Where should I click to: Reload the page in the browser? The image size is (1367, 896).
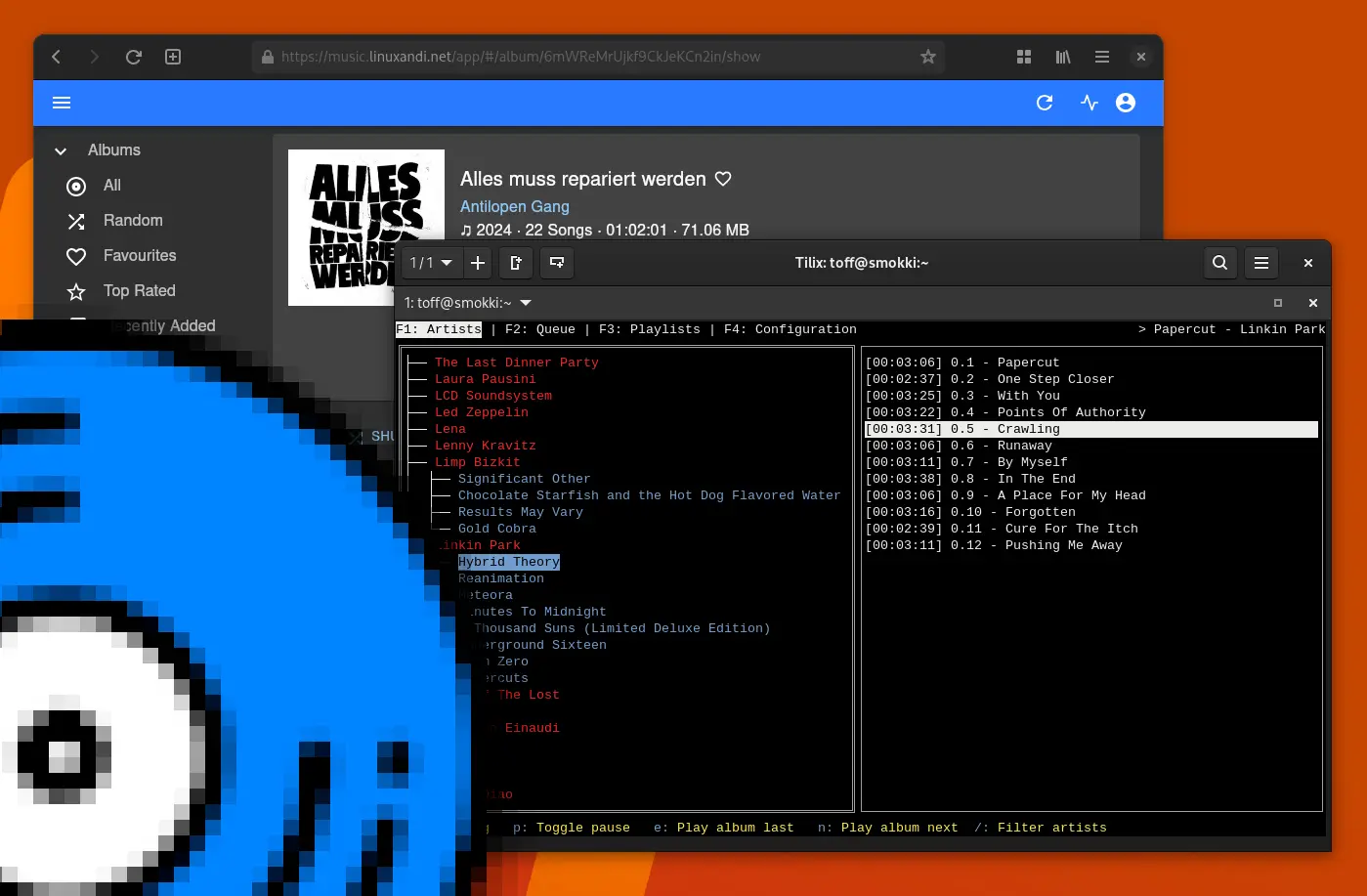coord(134,57)
